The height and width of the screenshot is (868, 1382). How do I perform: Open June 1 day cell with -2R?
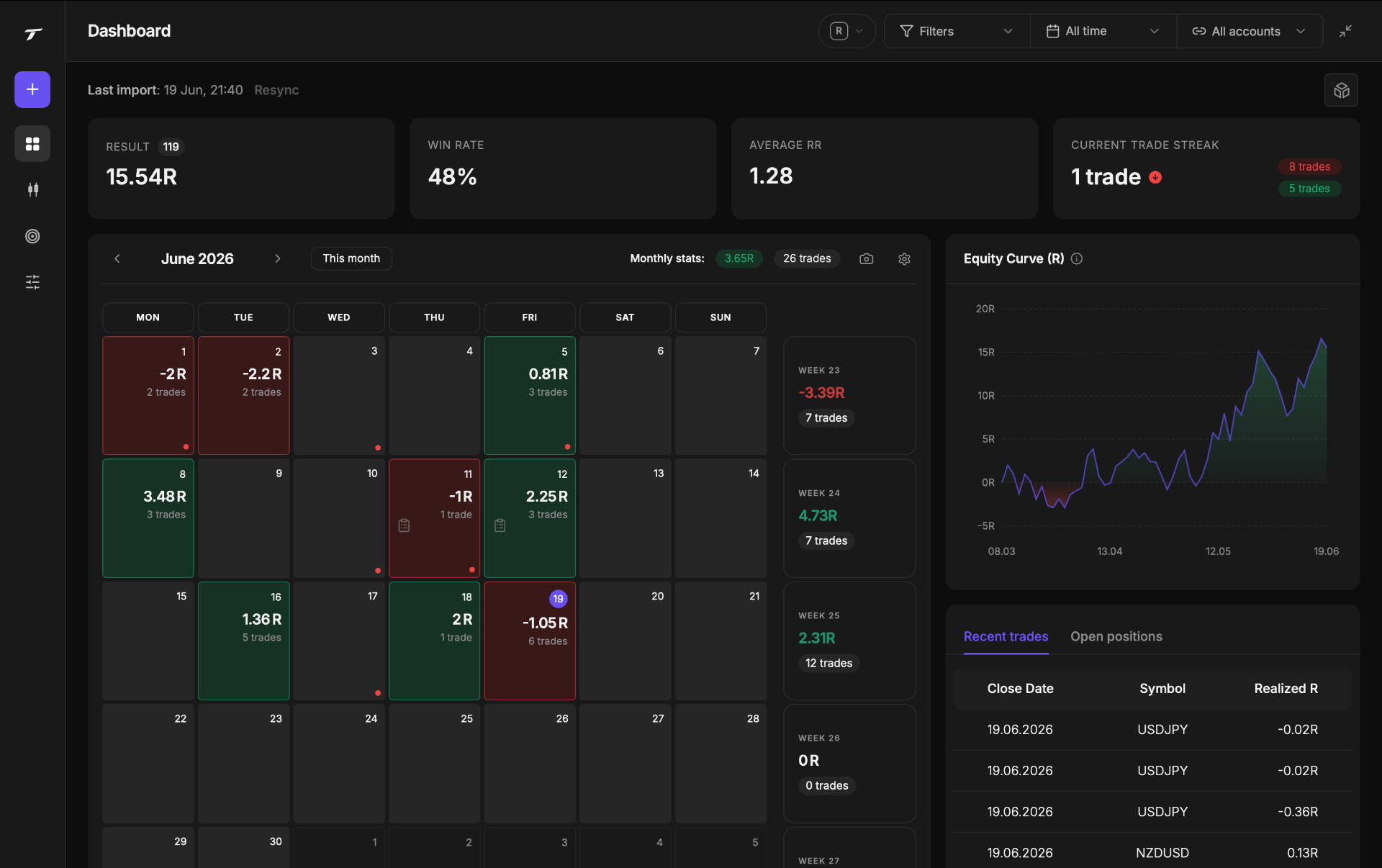coord(148,395)
